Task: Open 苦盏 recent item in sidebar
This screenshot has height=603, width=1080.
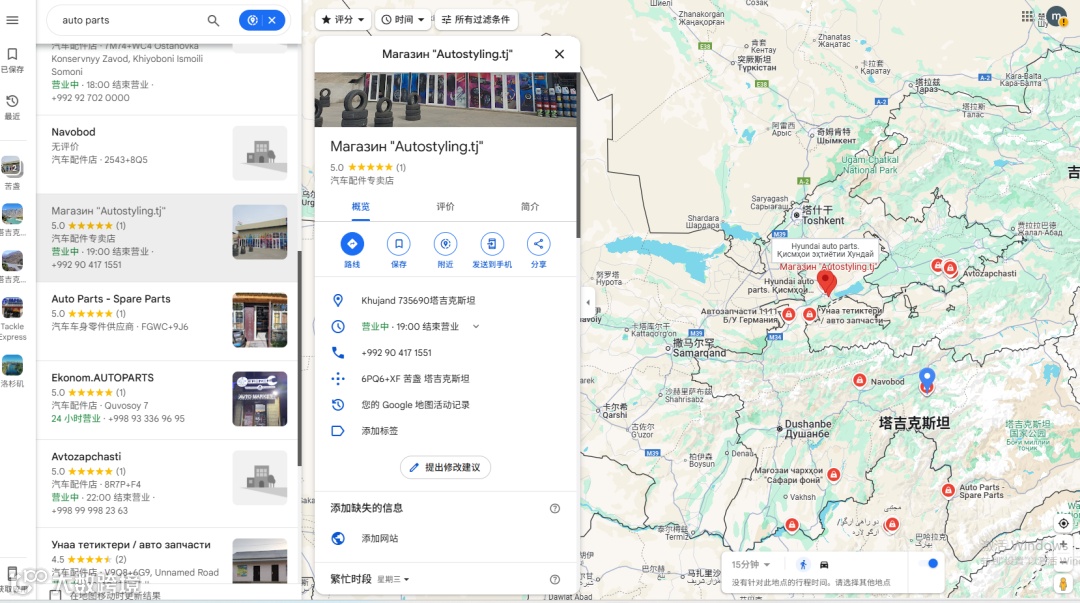Action: pyautogui.click(x=12, y=173)
